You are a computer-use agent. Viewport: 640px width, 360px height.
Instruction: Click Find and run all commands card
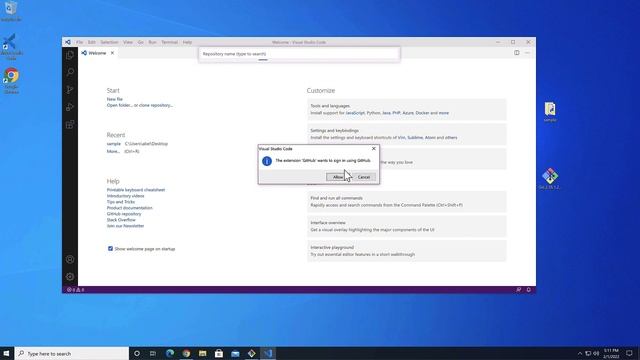407,202
